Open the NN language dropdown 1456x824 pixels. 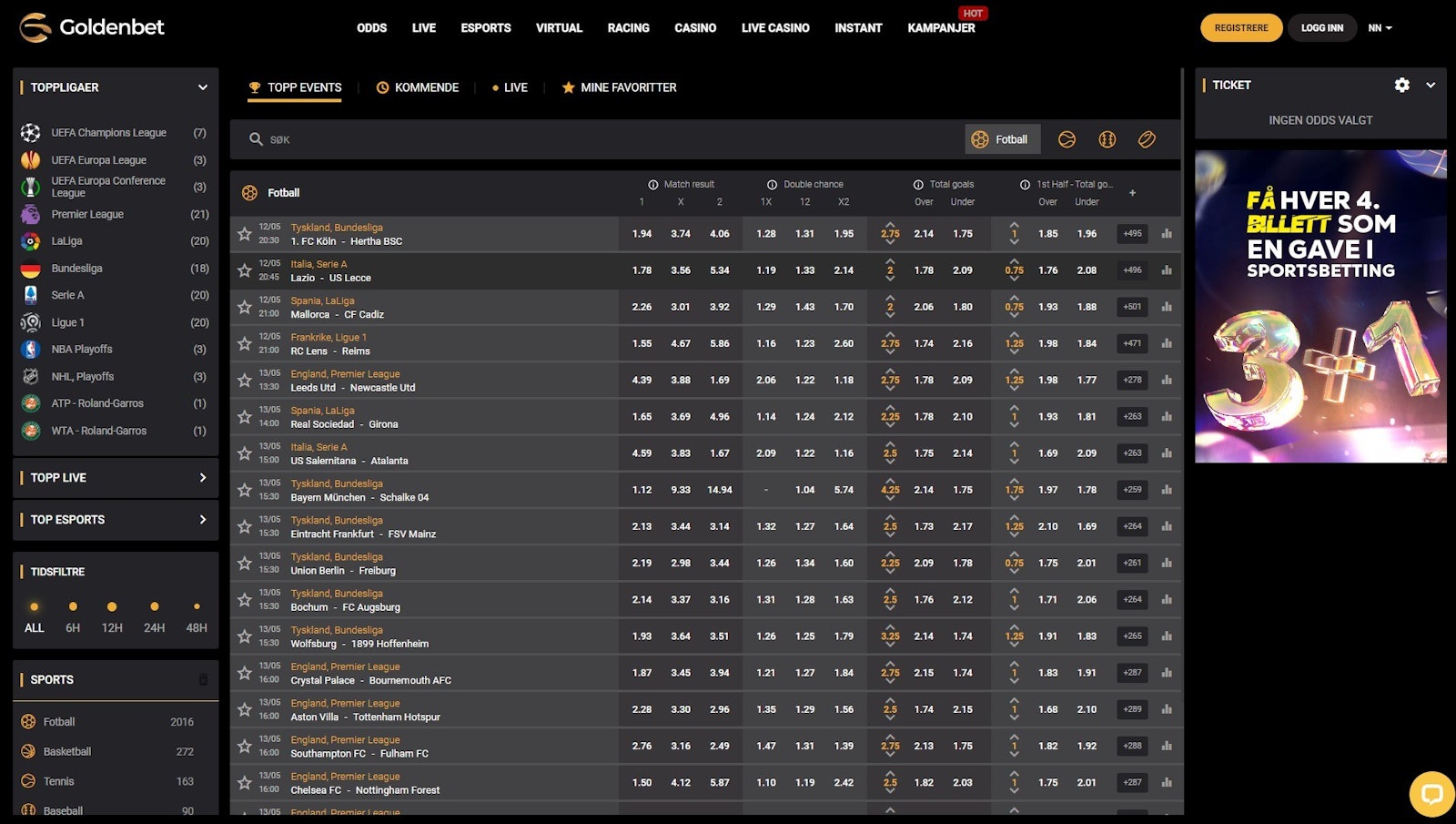[x=1381, y=27]
